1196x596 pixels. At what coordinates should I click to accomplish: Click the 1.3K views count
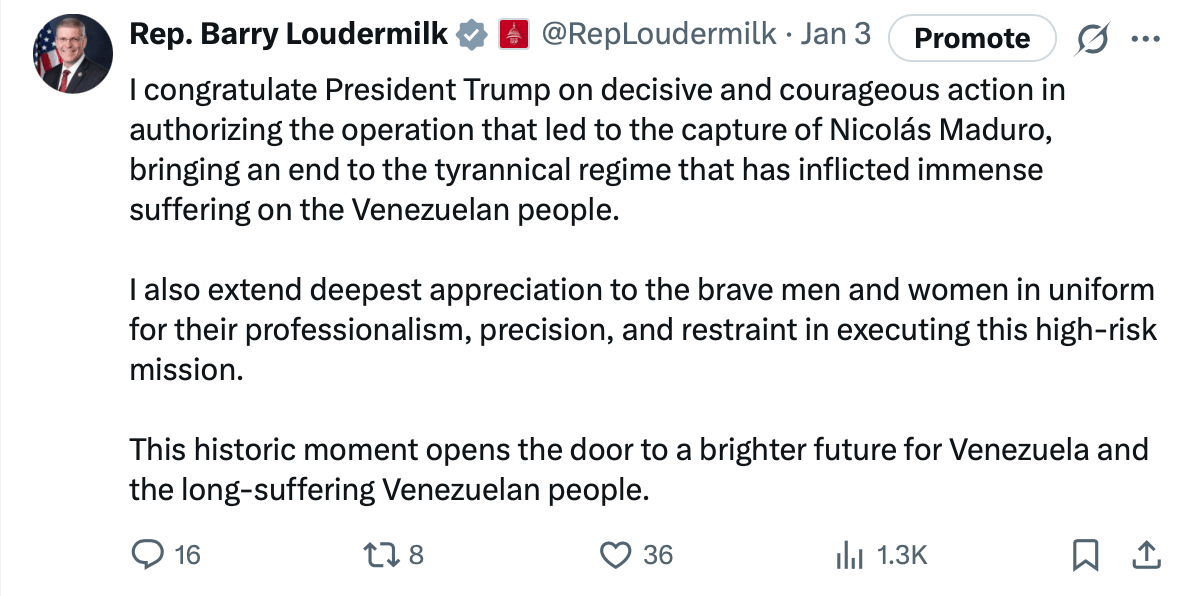901,555
